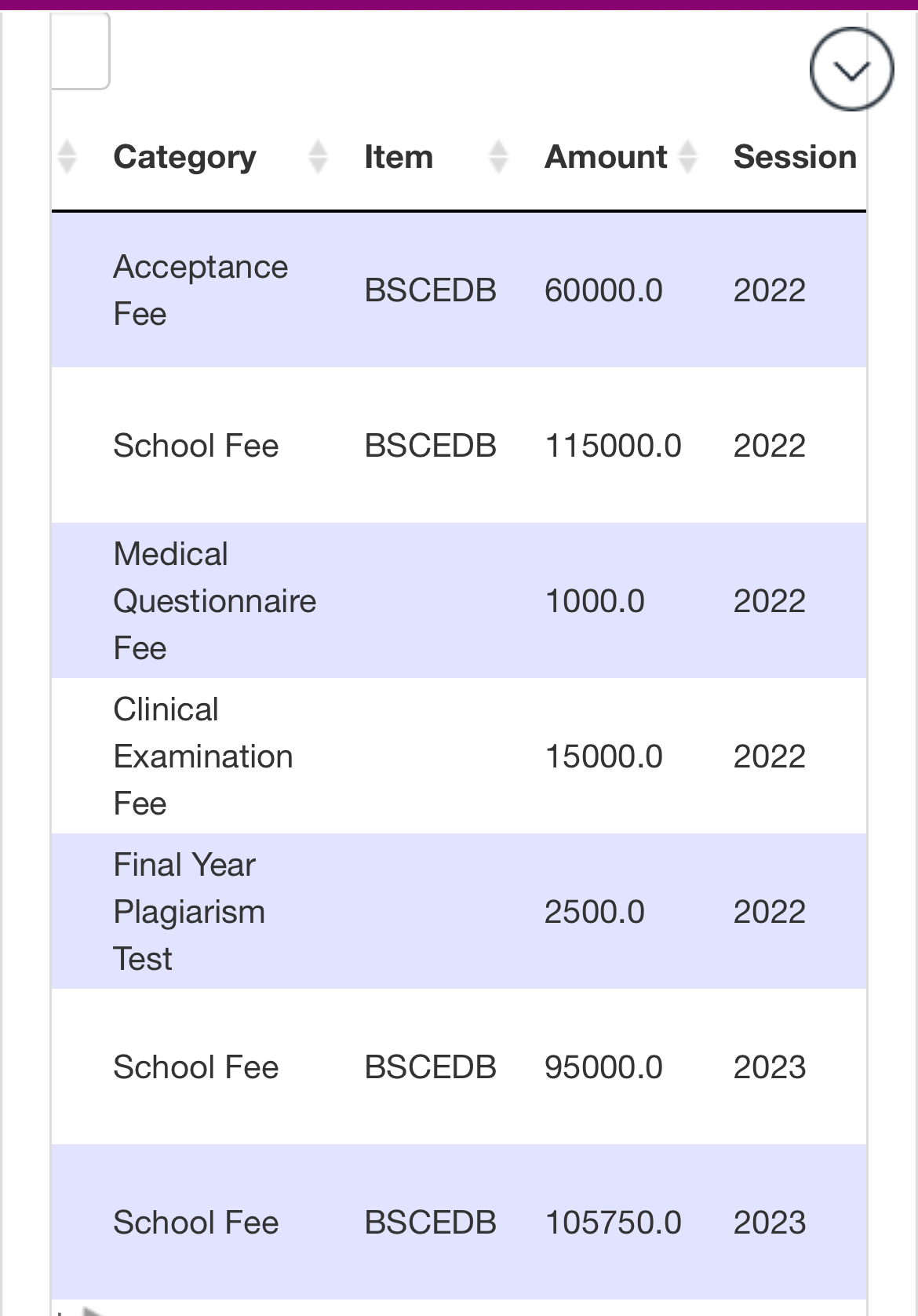Select the 95000.0 School Fee row
918x1316 pixels.
click(459, 1067)
